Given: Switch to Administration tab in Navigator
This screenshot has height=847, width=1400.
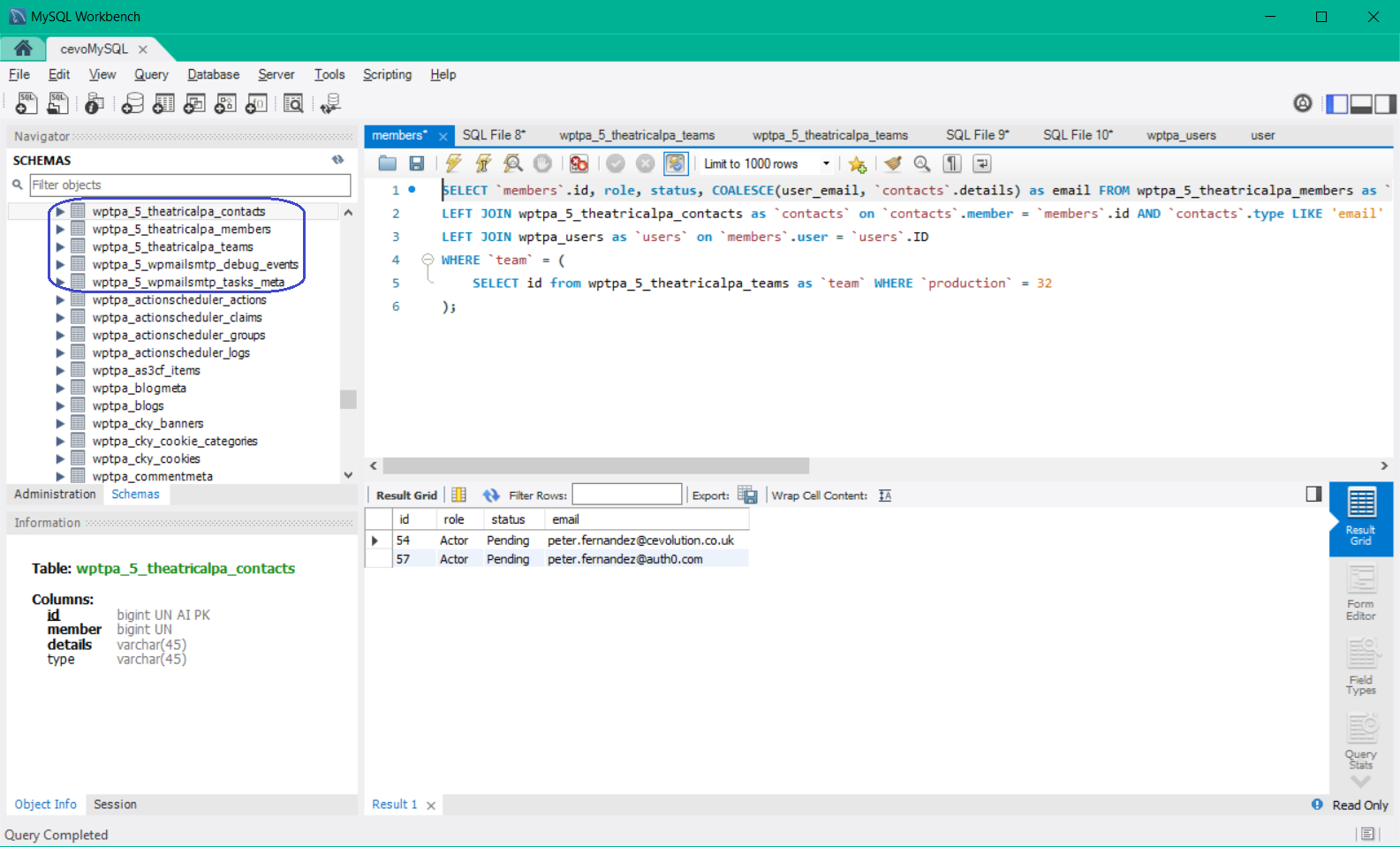Looking at the screenshot, I should click(55, 495).
